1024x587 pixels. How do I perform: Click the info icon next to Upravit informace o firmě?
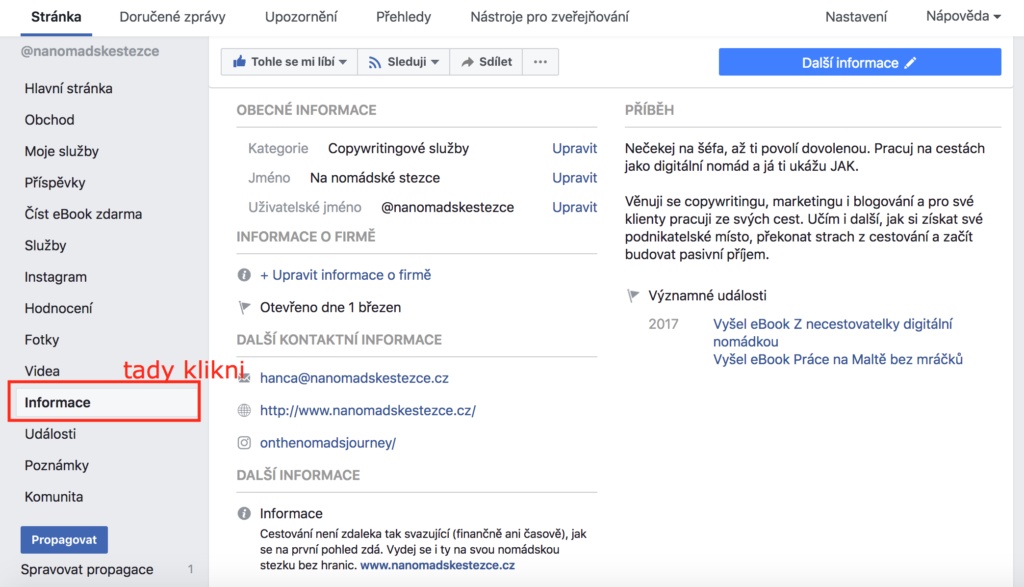click(244, 275)
